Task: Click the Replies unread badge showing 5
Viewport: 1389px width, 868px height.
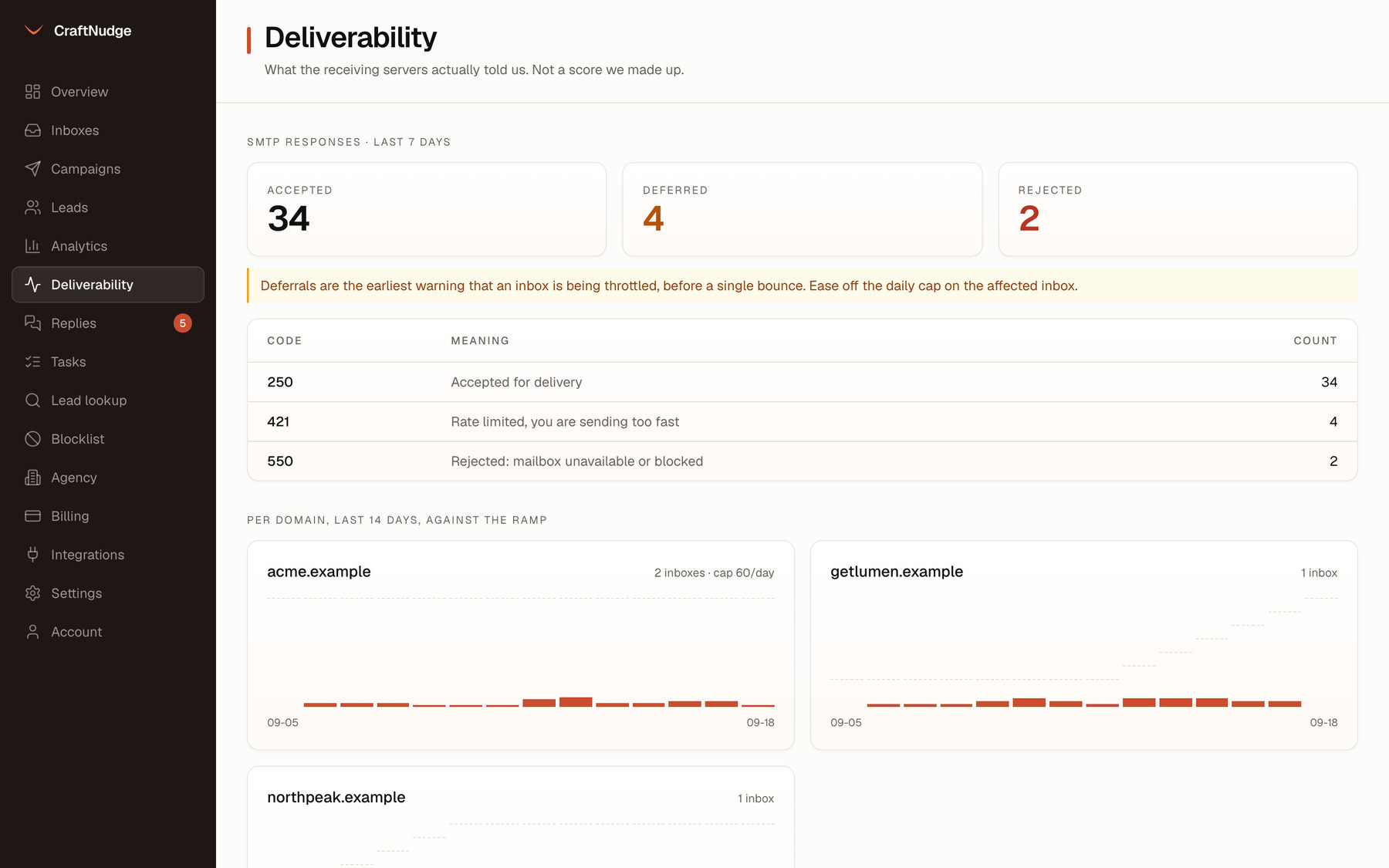Action: (x=183, y=323)
